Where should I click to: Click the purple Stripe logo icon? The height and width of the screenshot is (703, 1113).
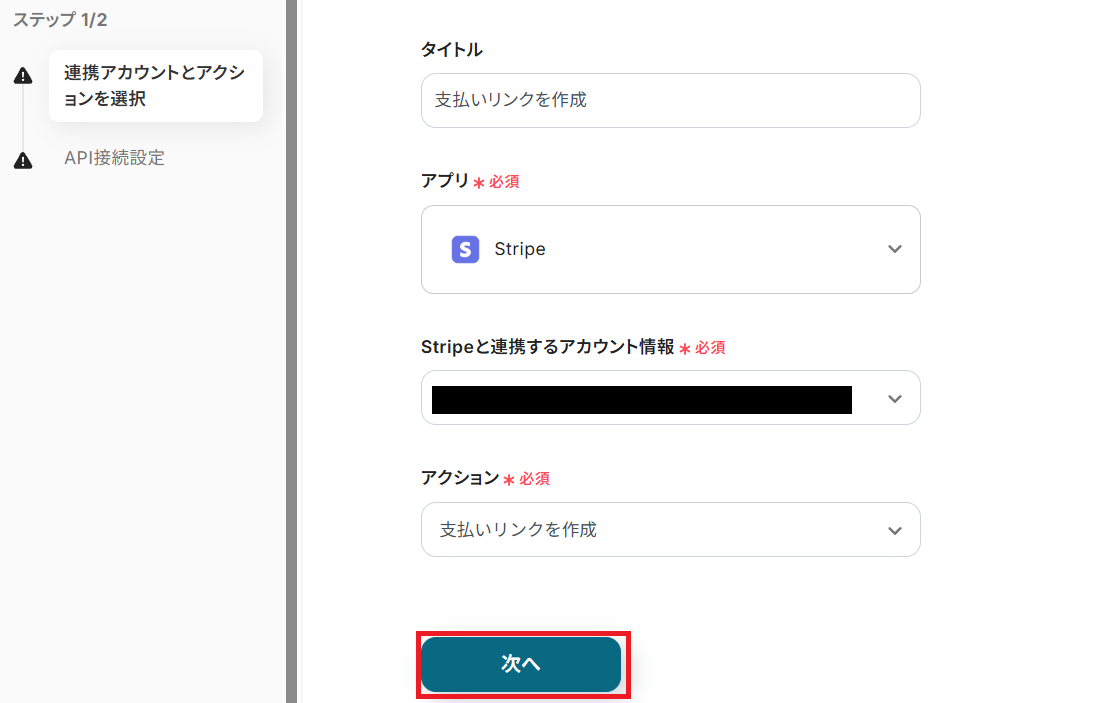tap(465, 249)
